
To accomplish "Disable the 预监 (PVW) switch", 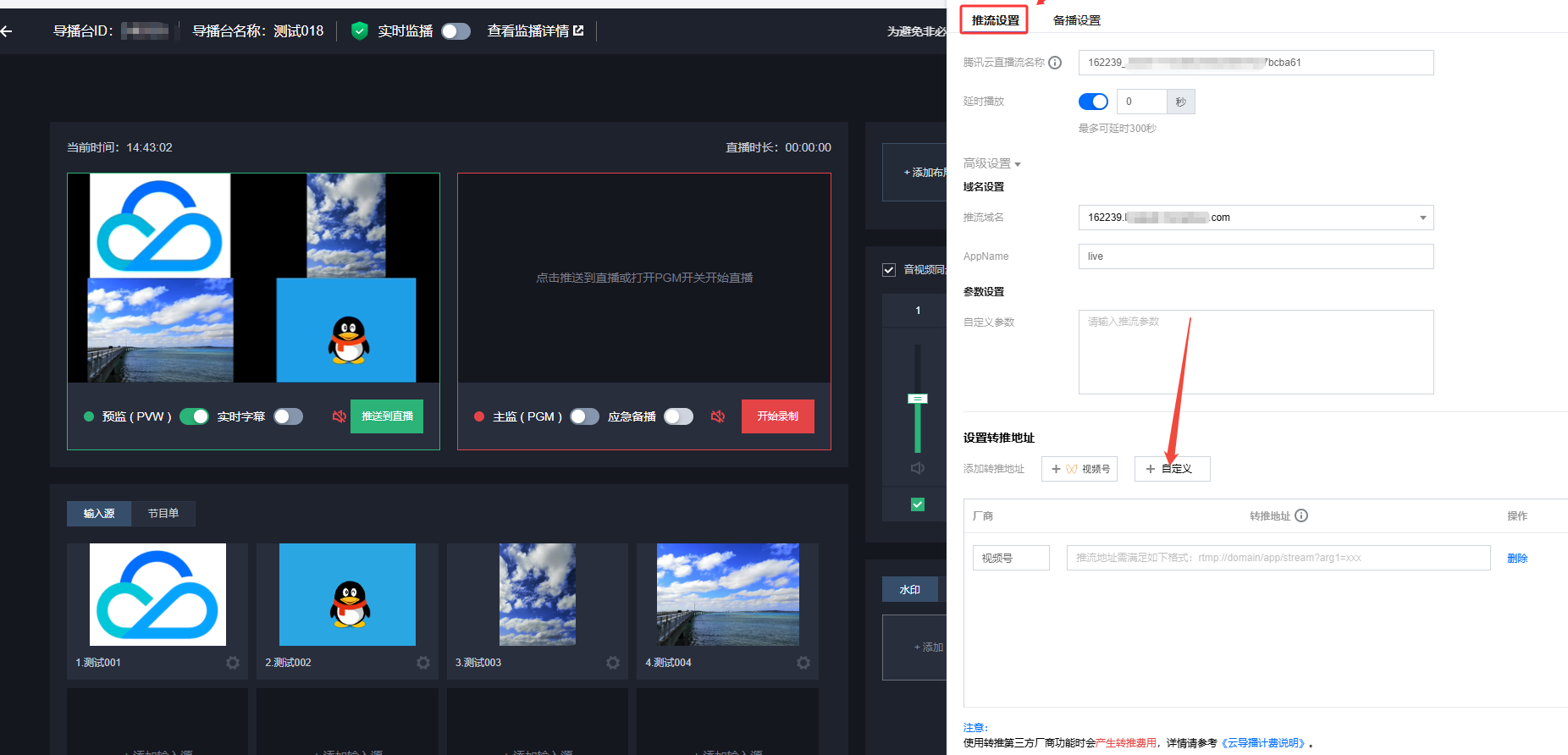I will (x=194, y=416).
